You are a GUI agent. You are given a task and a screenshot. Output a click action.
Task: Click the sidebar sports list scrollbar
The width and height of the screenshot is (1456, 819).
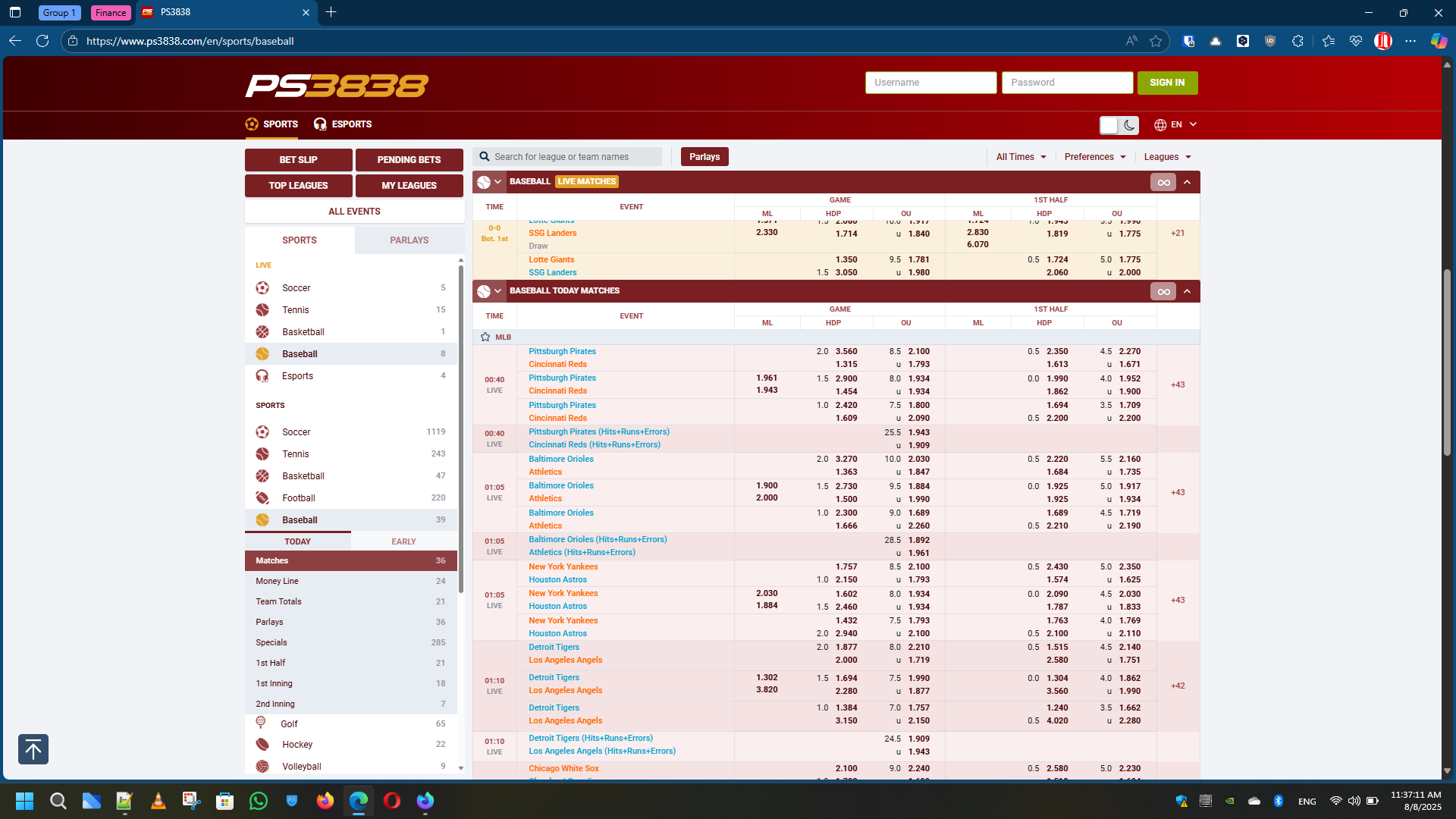point(460,429)
